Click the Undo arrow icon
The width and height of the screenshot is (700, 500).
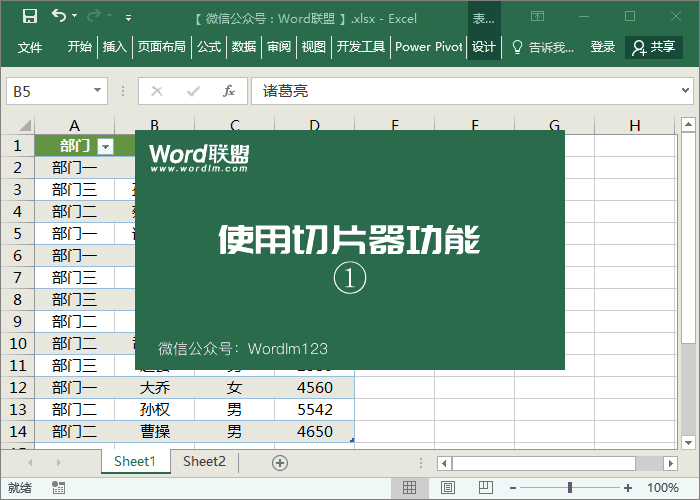pos(60,17)
